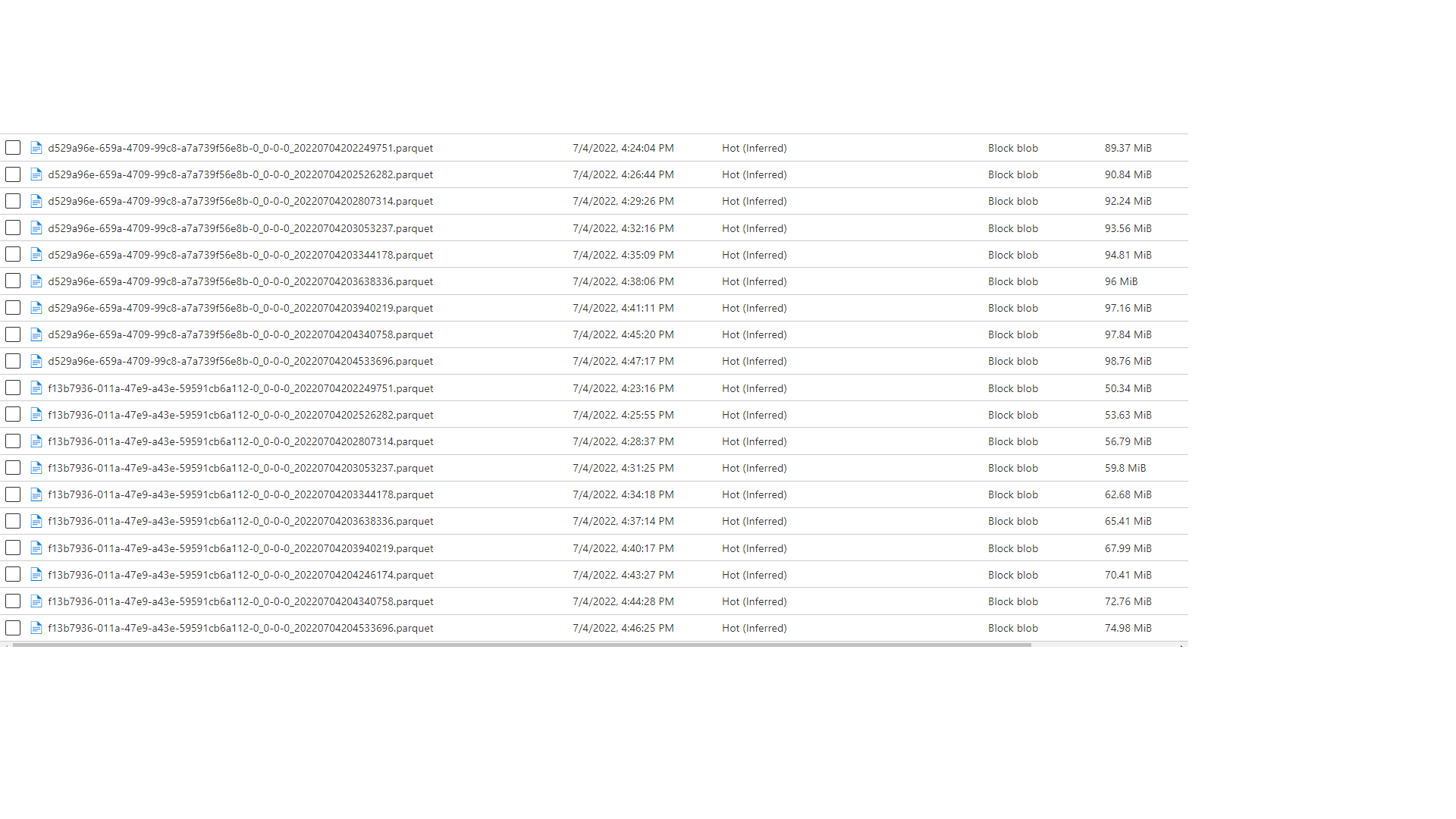Click Block blob type in 65.41 MiB row
Screen dimensions: 1456x819
(1012, 521)
